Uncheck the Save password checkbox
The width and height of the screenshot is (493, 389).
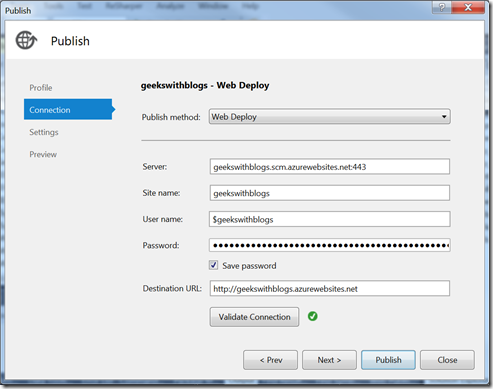pos(214,265)
